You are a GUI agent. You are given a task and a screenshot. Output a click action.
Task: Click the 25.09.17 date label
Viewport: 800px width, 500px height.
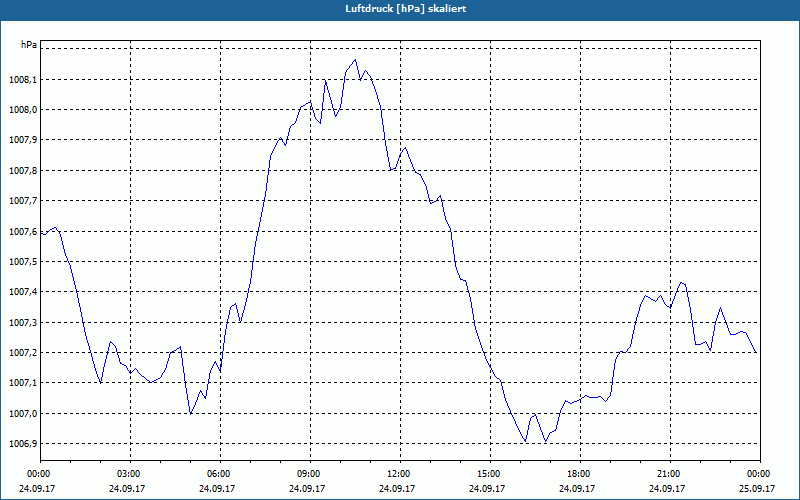(x=757, y=488)
